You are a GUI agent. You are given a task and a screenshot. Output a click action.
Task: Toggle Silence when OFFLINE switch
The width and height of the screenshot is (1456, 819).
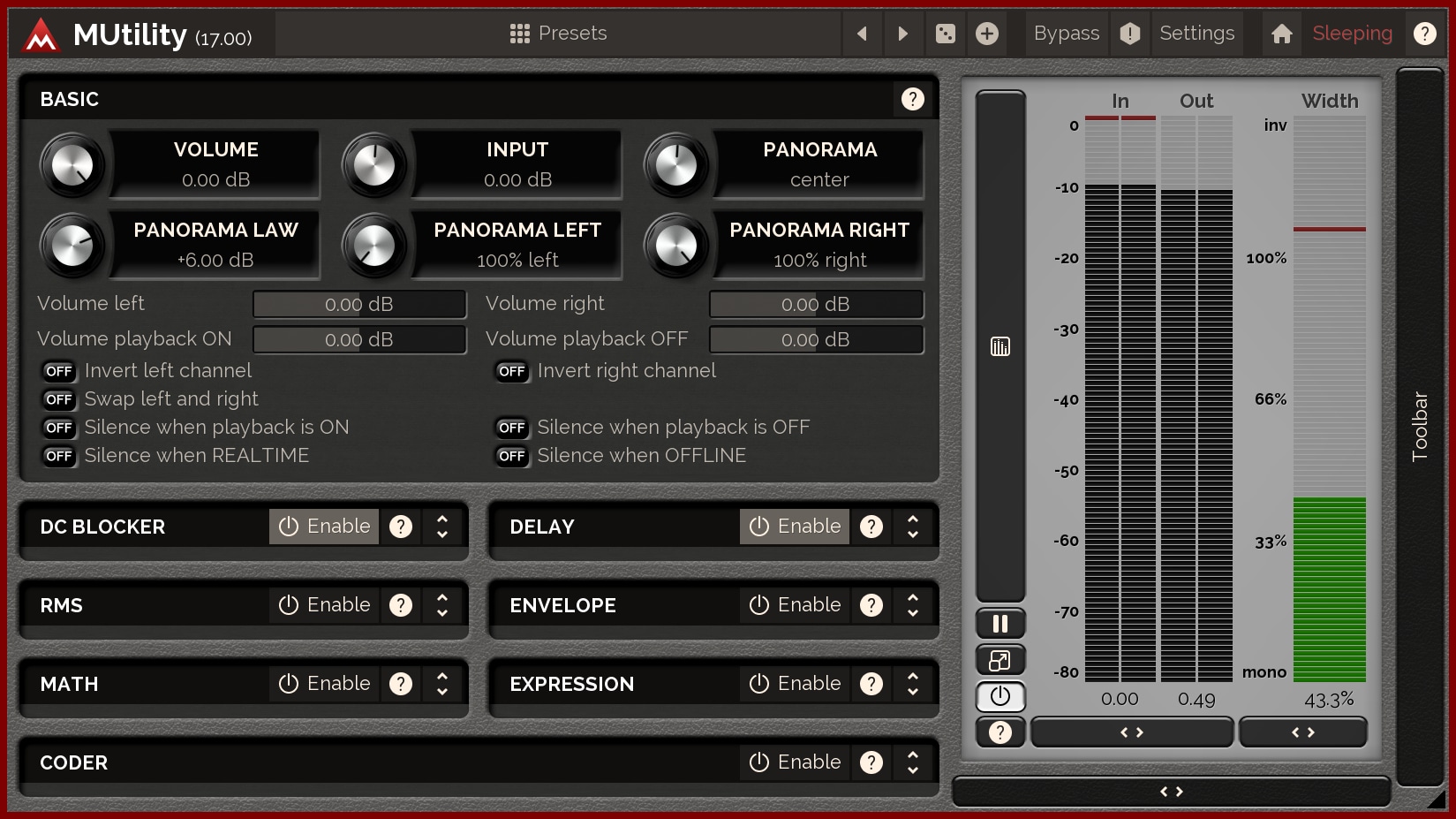(512, 456)
